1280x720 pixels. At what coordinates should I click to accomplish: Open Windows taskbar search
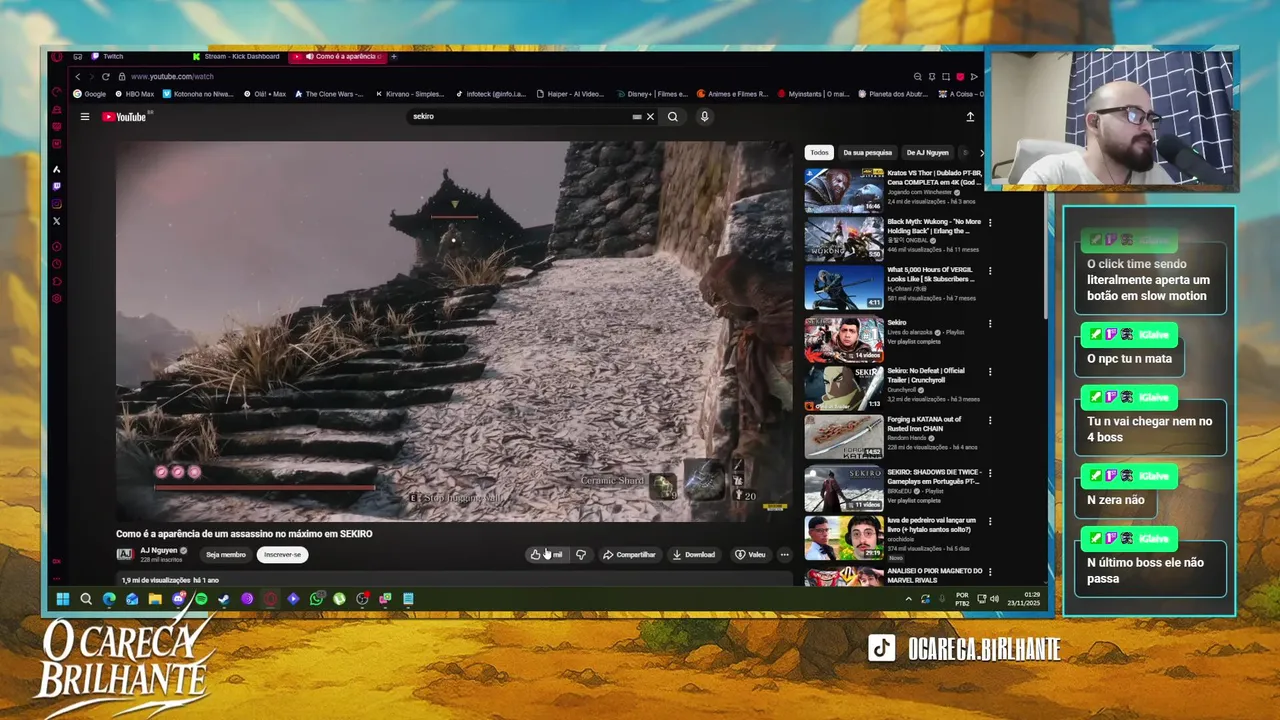pyautogui.click(x=86, y=600)
